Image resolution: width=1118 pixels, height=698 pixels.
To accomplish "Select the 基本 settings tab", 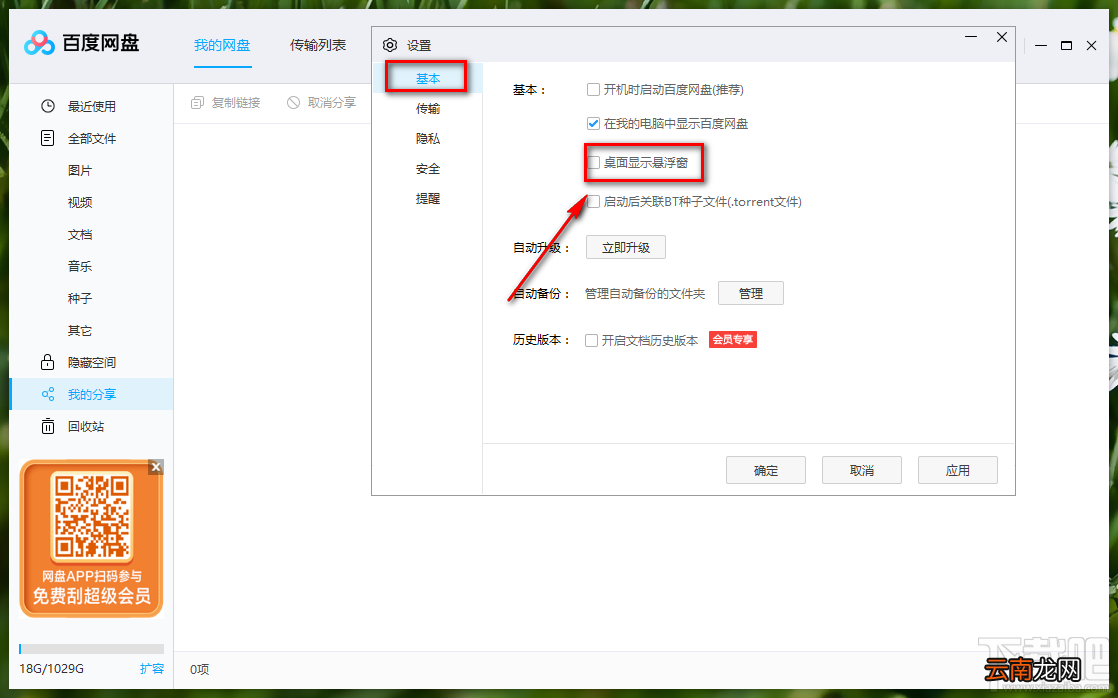I will pyautogui.click(x=428, y=78).
